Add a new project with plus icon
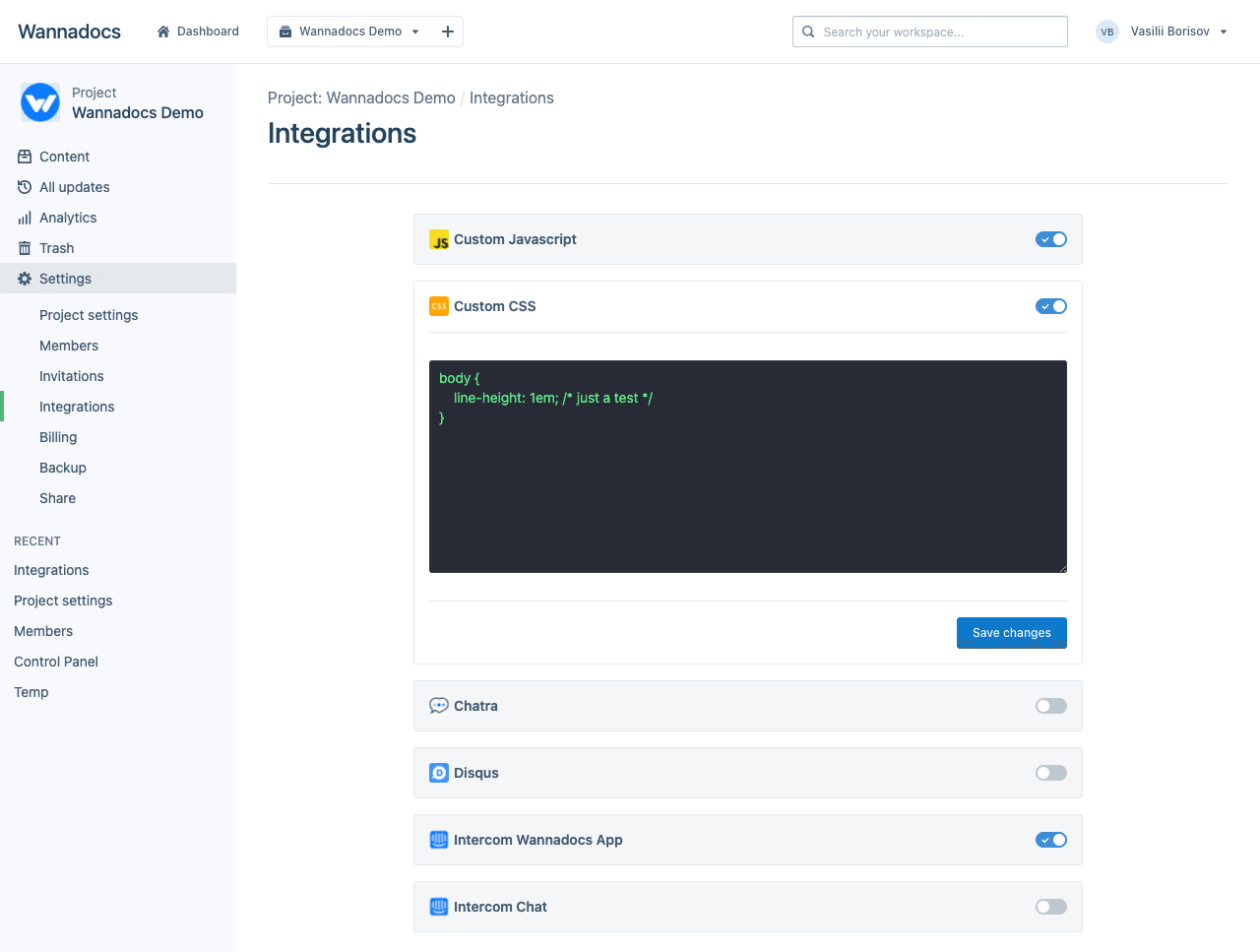 448,32
